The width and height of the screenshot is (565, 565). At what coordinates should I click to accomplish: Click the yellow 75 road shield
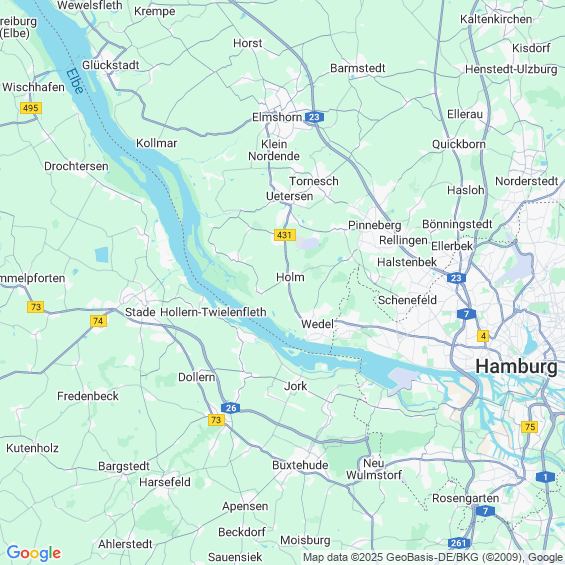click(530, 427)
